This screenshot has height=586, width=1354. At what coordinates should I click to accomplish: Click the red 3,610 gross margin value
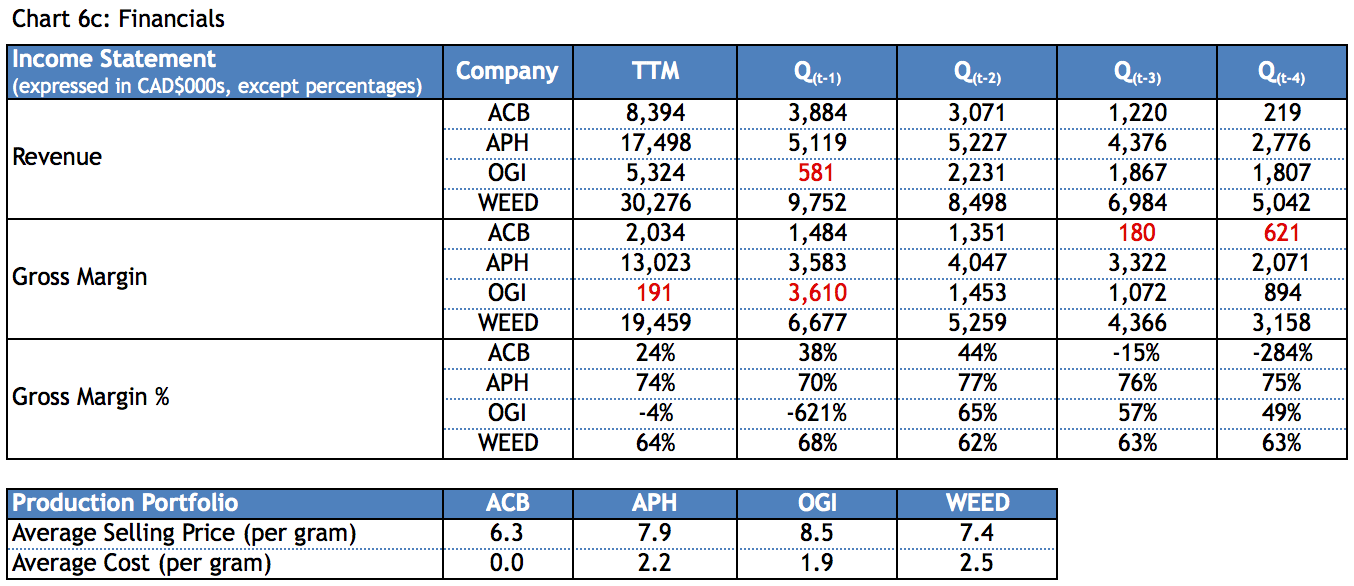(x=816, y=293)
